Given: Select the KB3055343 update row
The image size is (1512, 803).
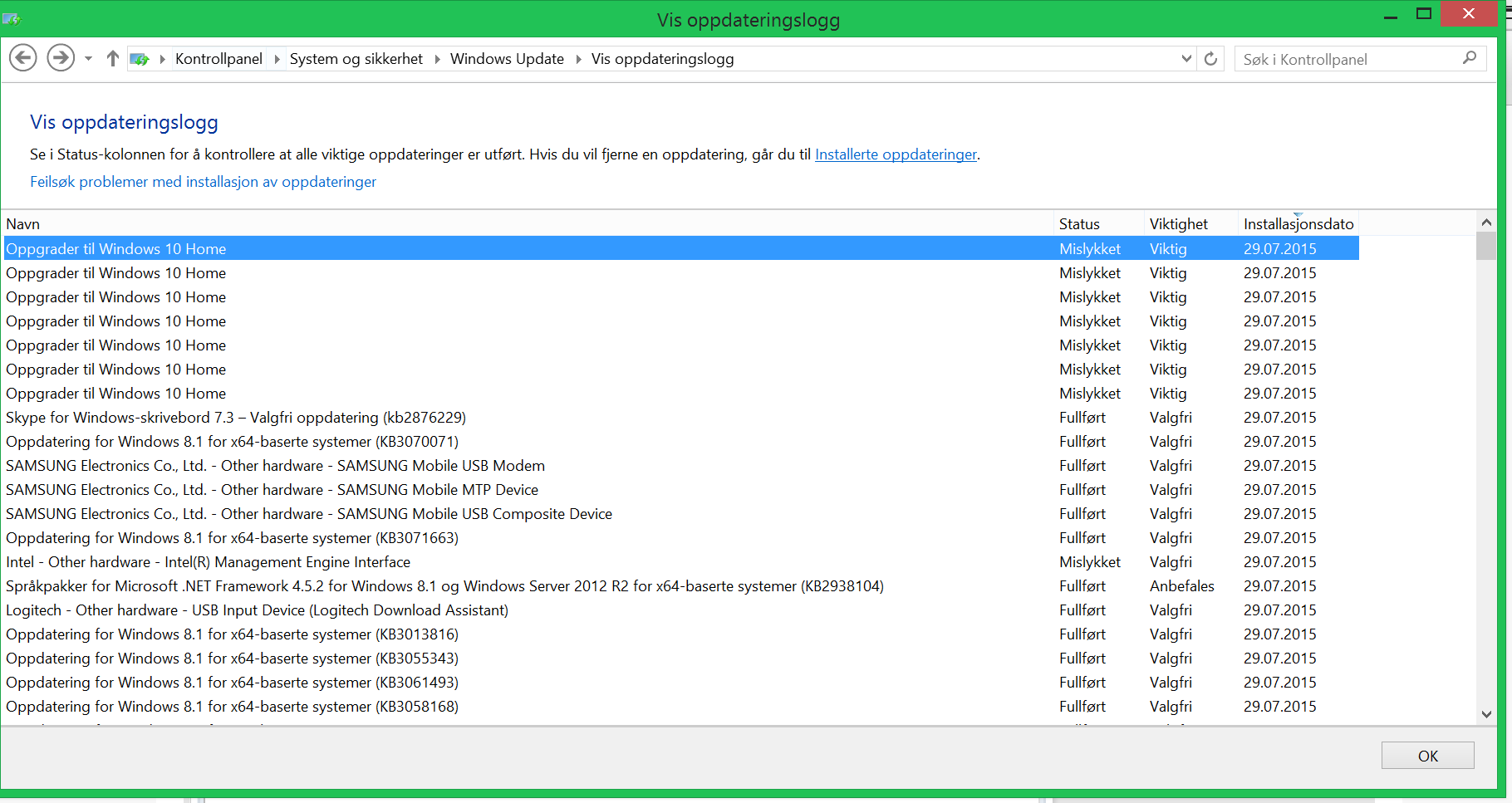Looking at the screenshot, I should [681, 658].
